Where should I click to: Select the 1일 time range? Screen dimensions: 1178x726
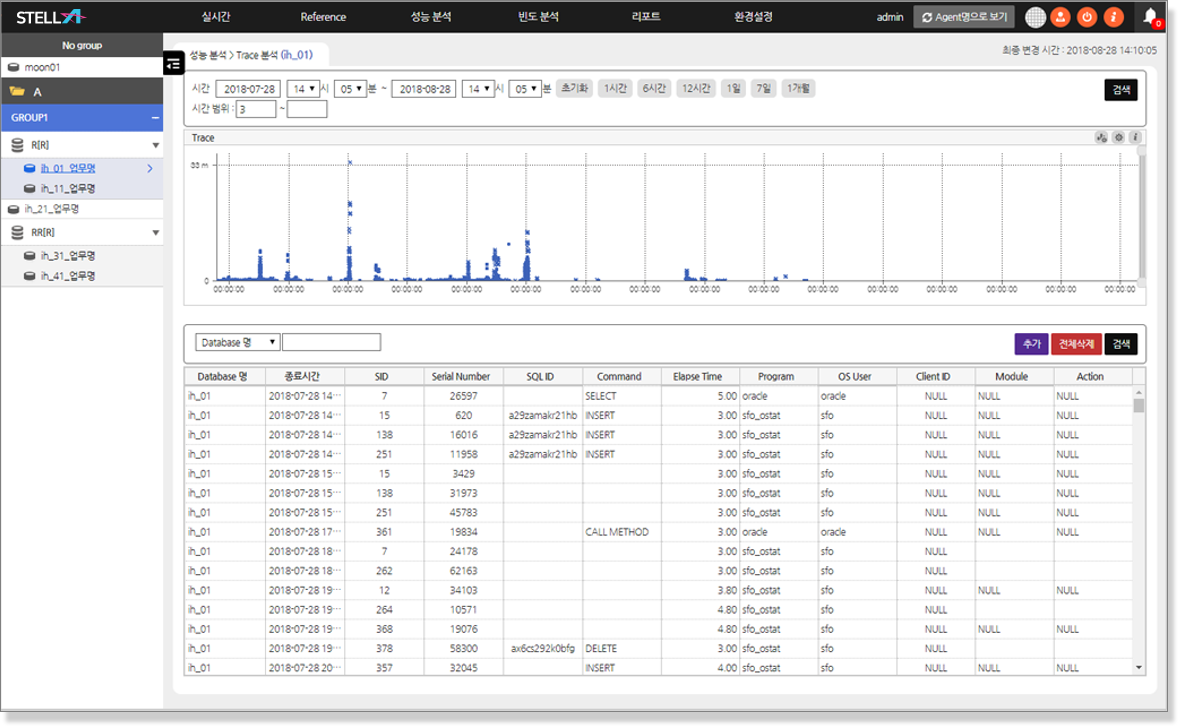click(732, 89)
